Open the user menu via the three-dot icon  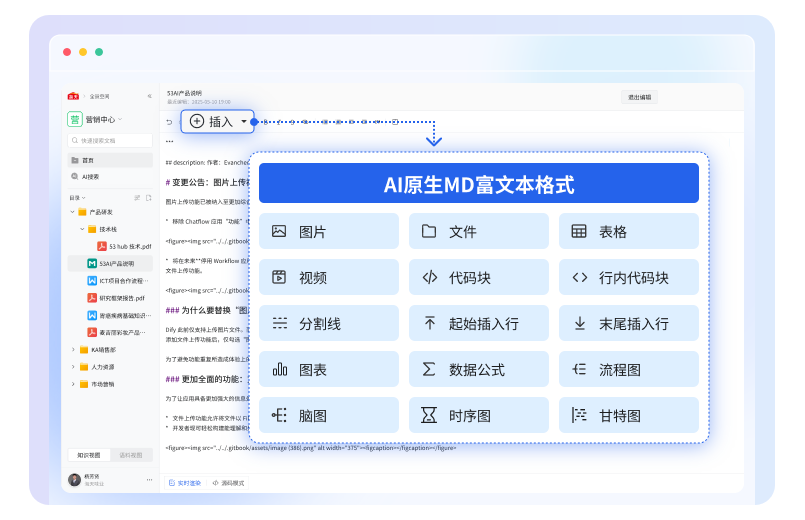149,479
